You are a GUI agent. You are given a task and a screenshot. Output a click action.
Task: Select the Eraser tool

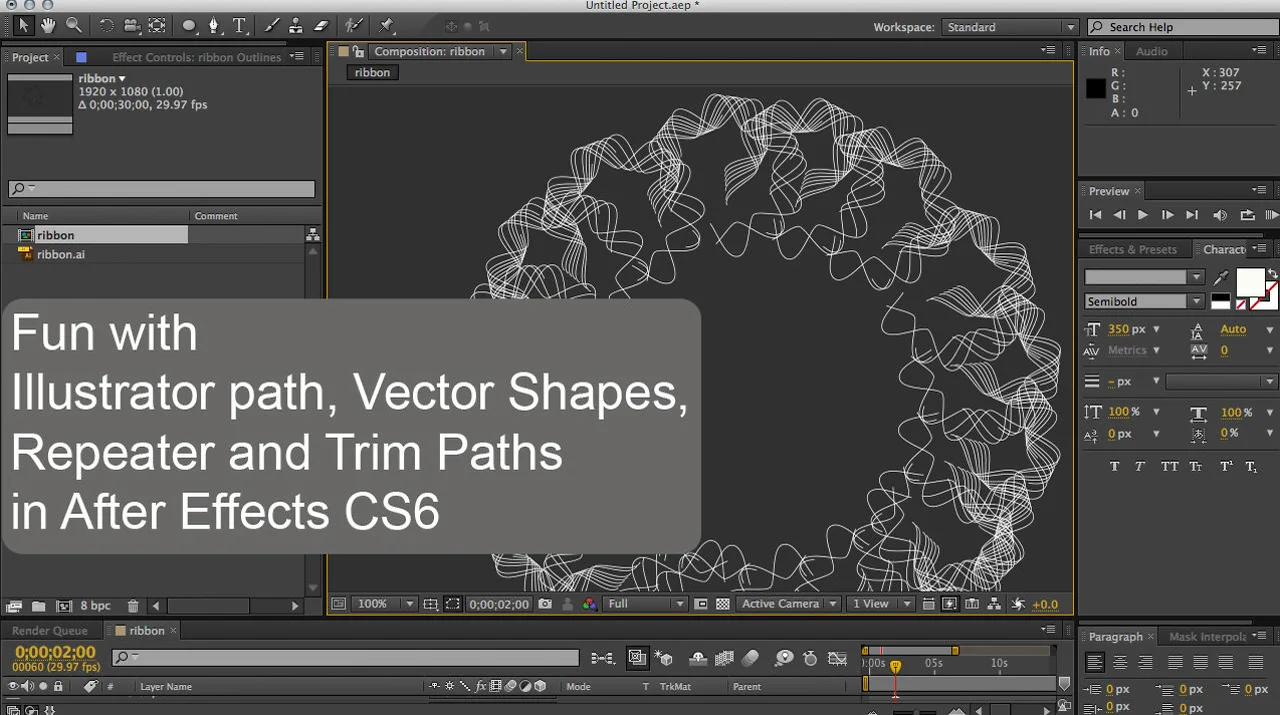click(321, 26)
